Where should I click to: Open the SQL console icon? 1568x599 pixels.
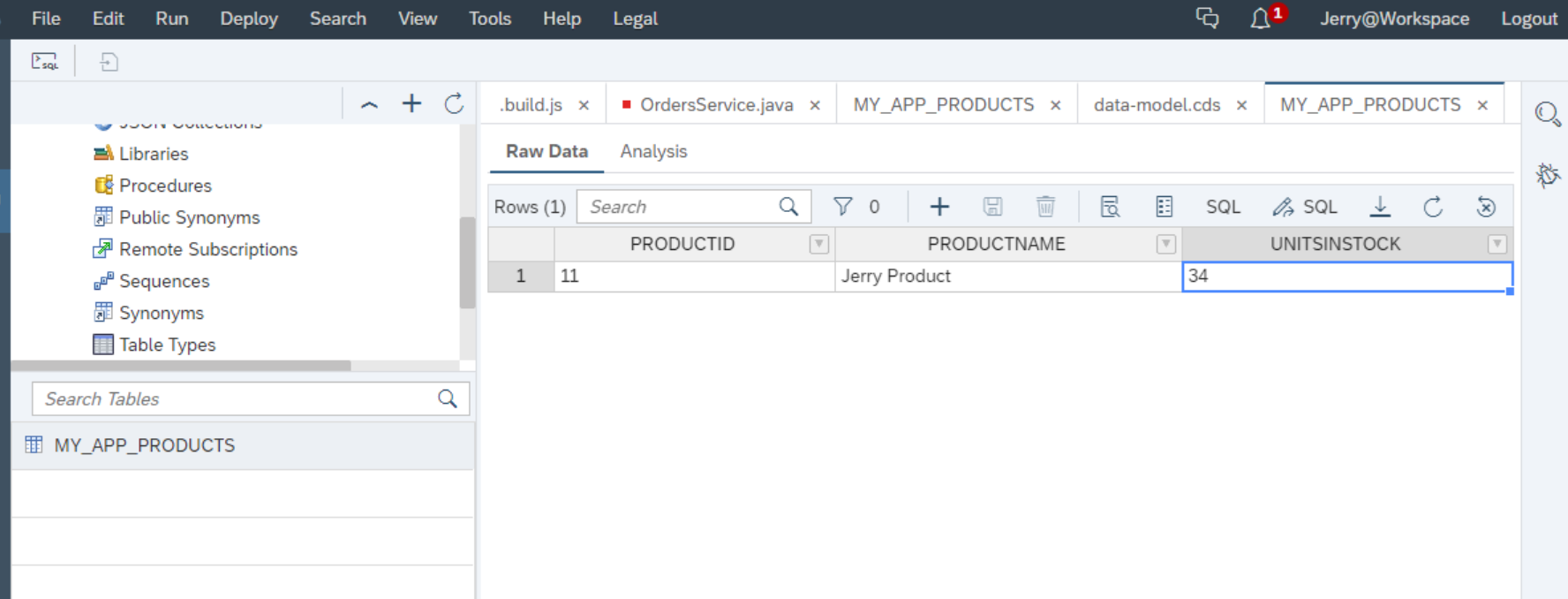(44, 62)
